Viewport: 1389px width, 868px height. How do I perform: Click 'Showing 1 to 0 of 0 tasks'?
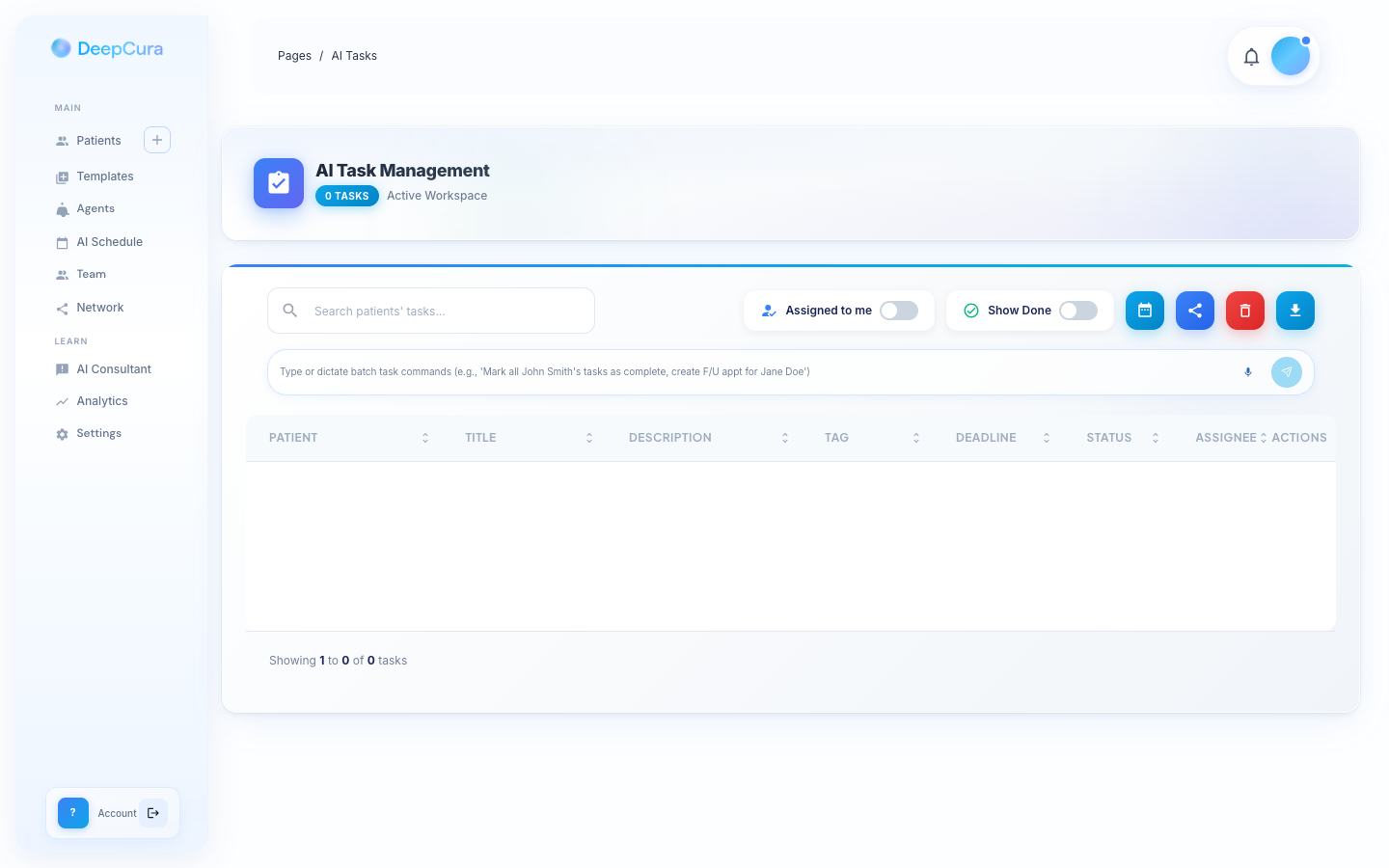(338, 661)
